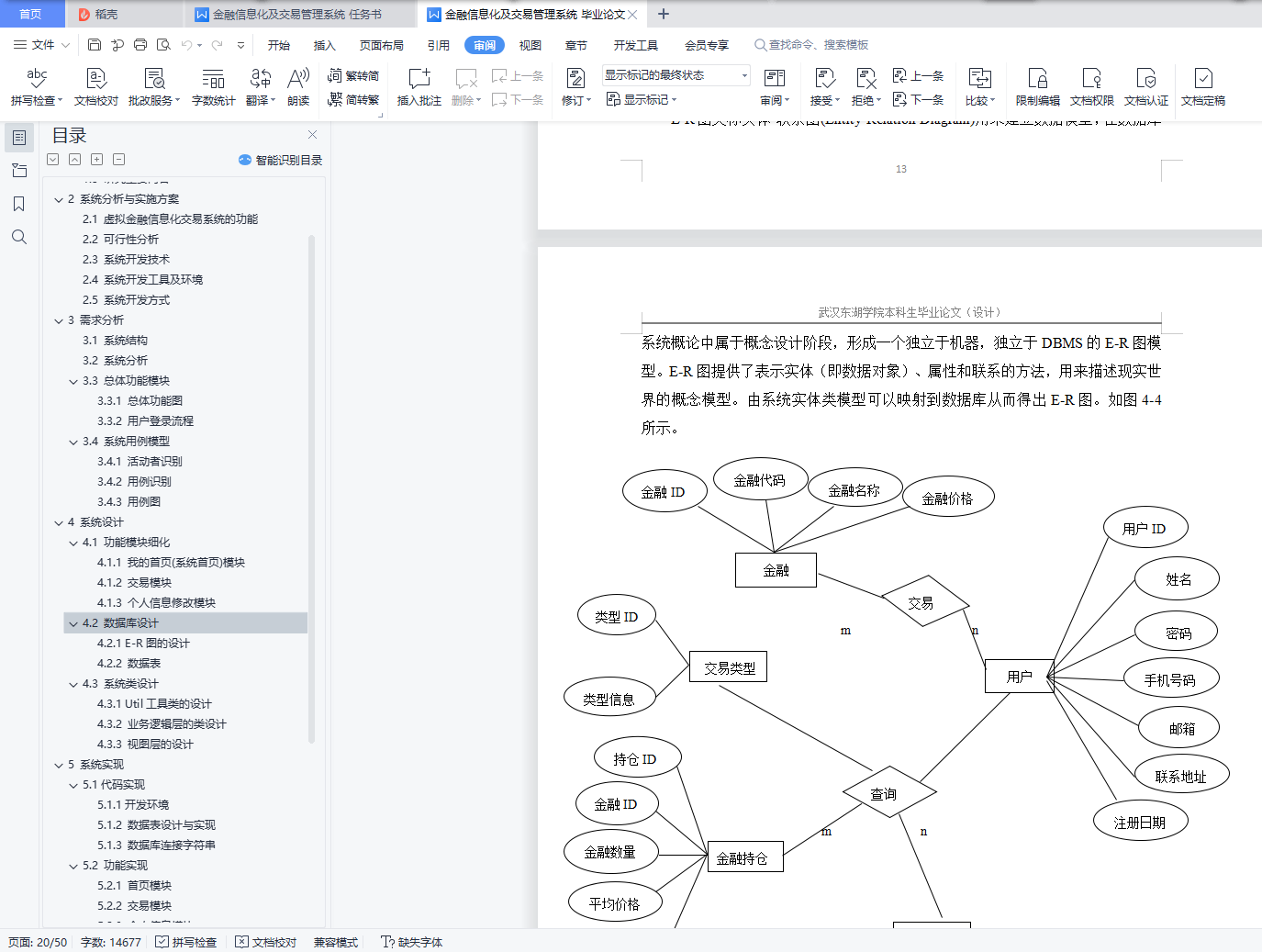The width and height of the screenshot is (1262, 952).
Task: Open the 会员专享 ribbon tab
Action: click(707, 45)
